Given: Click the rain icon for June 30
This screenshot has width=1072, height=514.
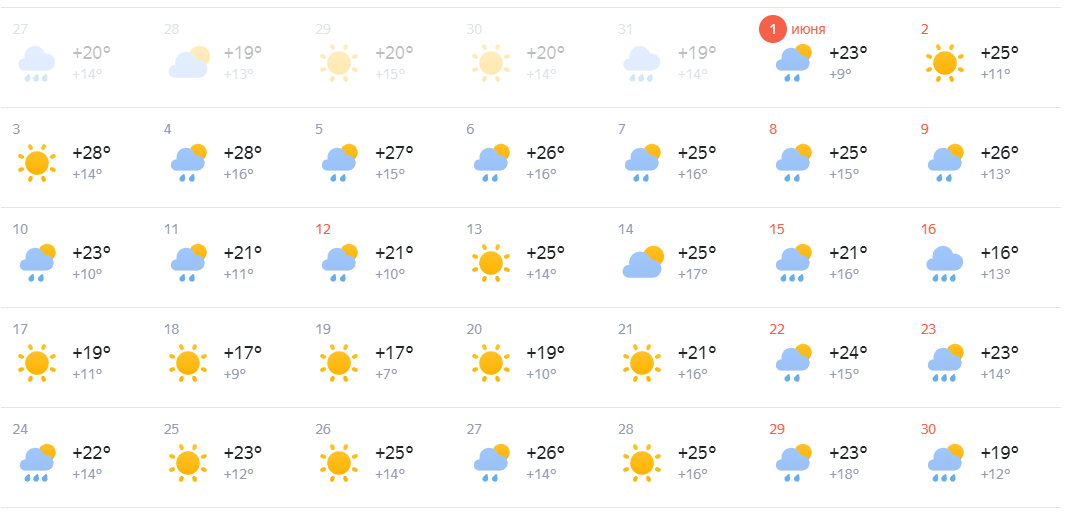Looking at the screenshot, I should [x=945, y=462].
